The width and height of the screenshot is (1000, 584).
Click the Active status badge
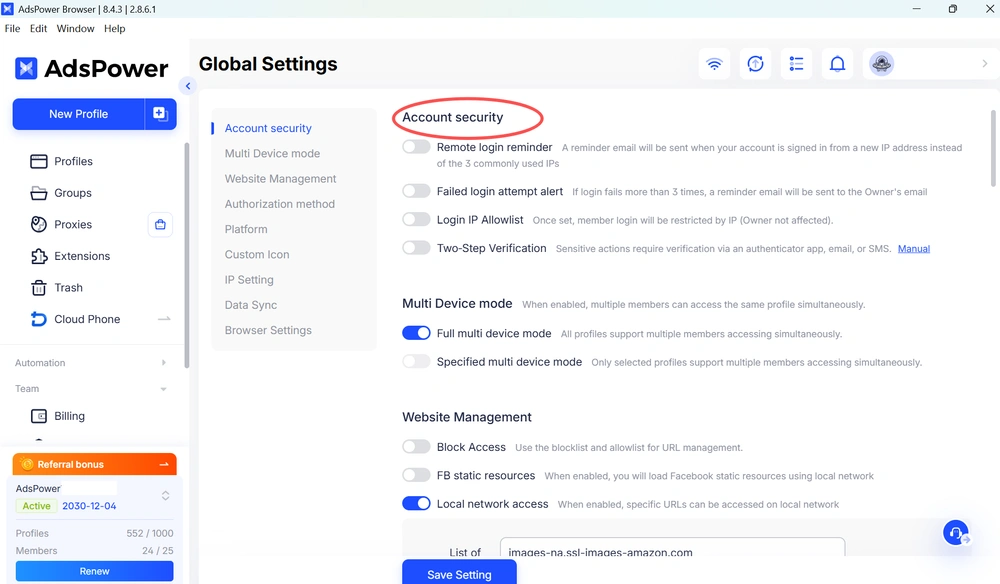point(36,506)
